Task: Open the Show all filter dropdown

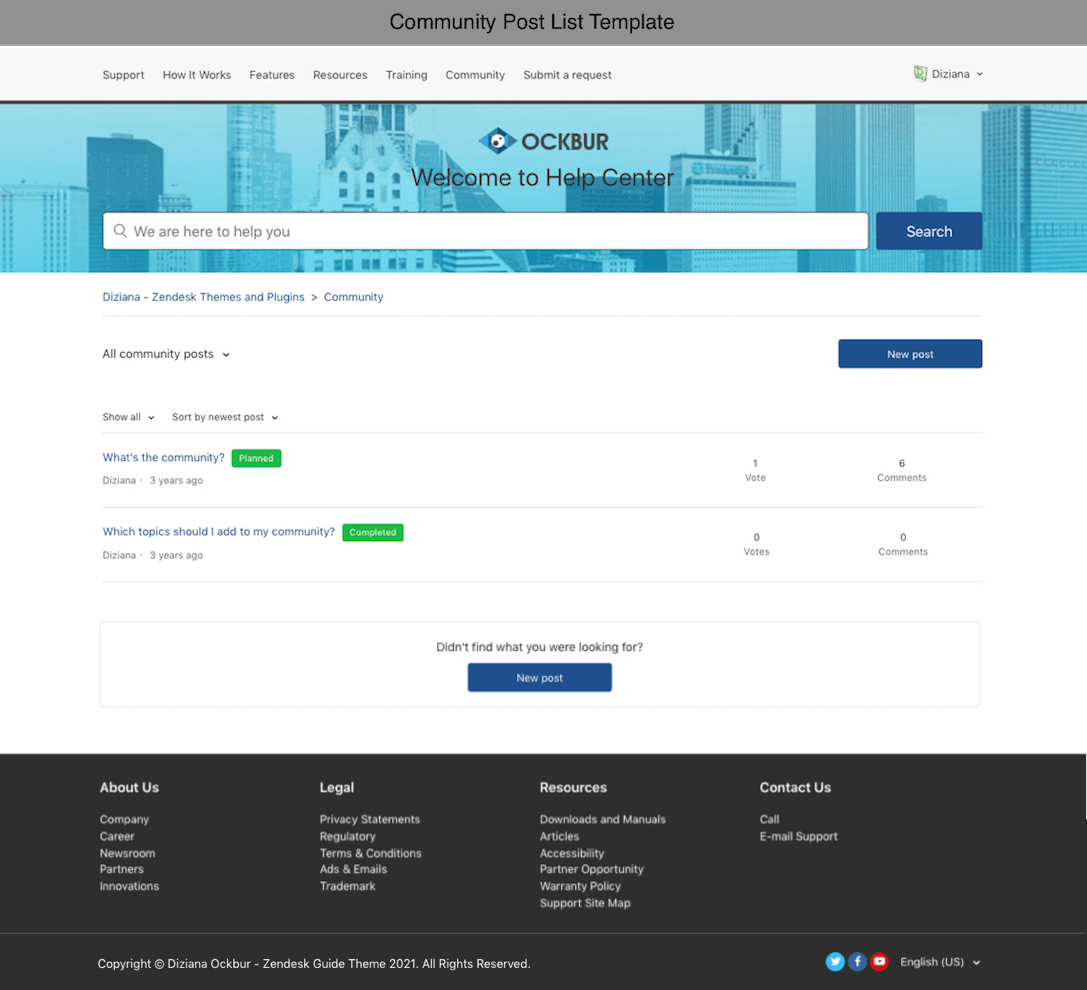Action: (x=128, y=417)
